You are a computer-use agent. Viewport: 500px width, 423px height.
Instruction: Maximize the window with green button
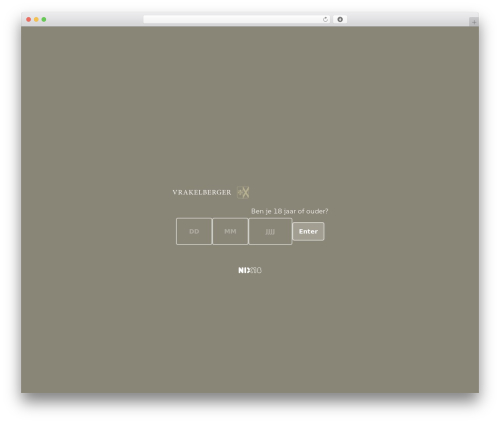click(x=44, y=19)
